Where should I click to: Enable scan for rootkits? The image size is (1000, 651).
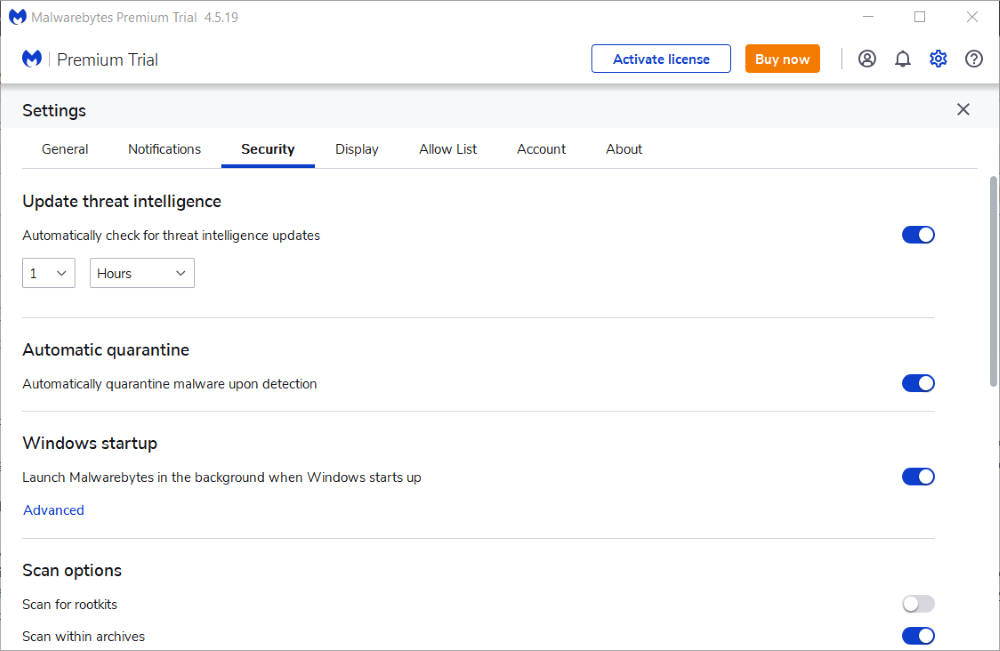point(918,604)
